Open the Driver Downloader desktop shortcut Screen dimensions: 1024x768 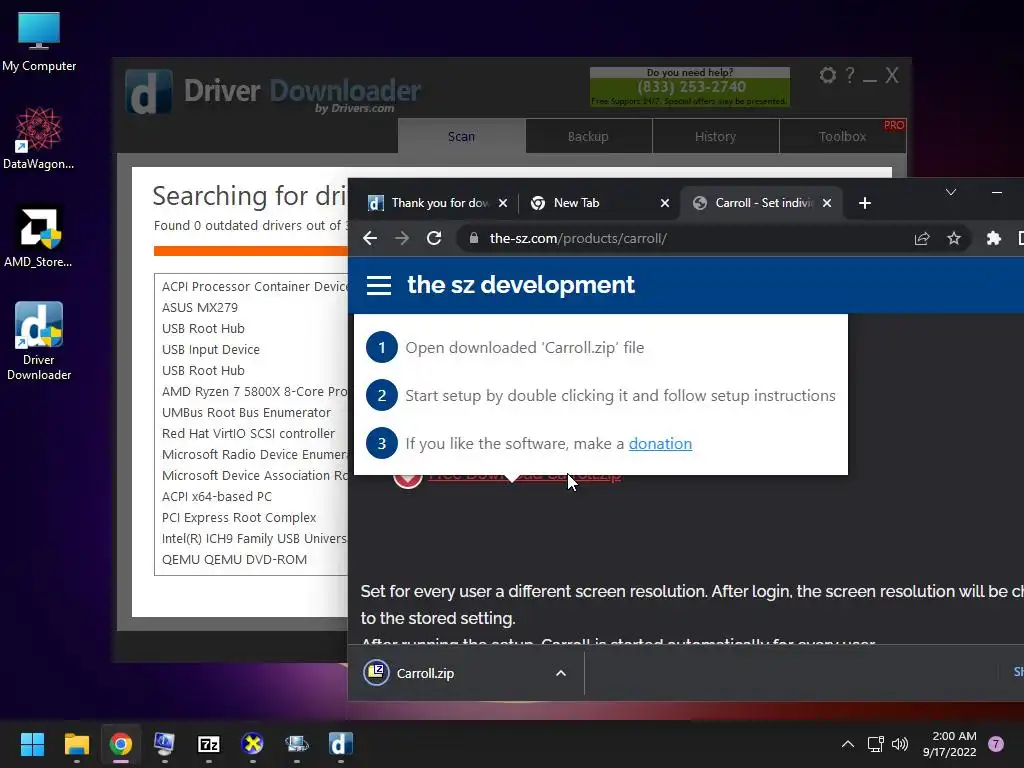(x=39, y=341)
